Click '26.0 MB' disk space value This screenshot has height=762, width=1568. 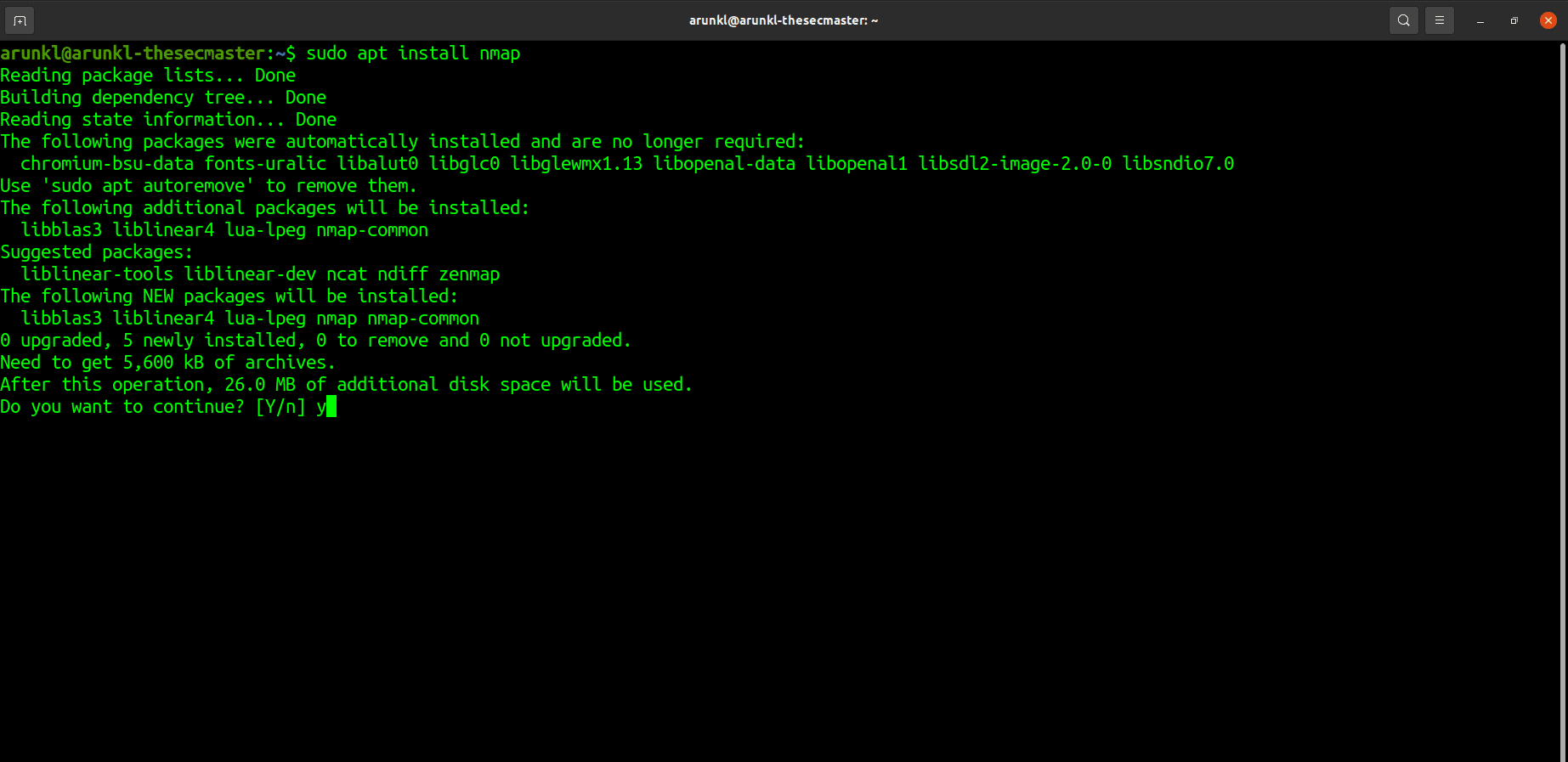[x=260, y=385]
